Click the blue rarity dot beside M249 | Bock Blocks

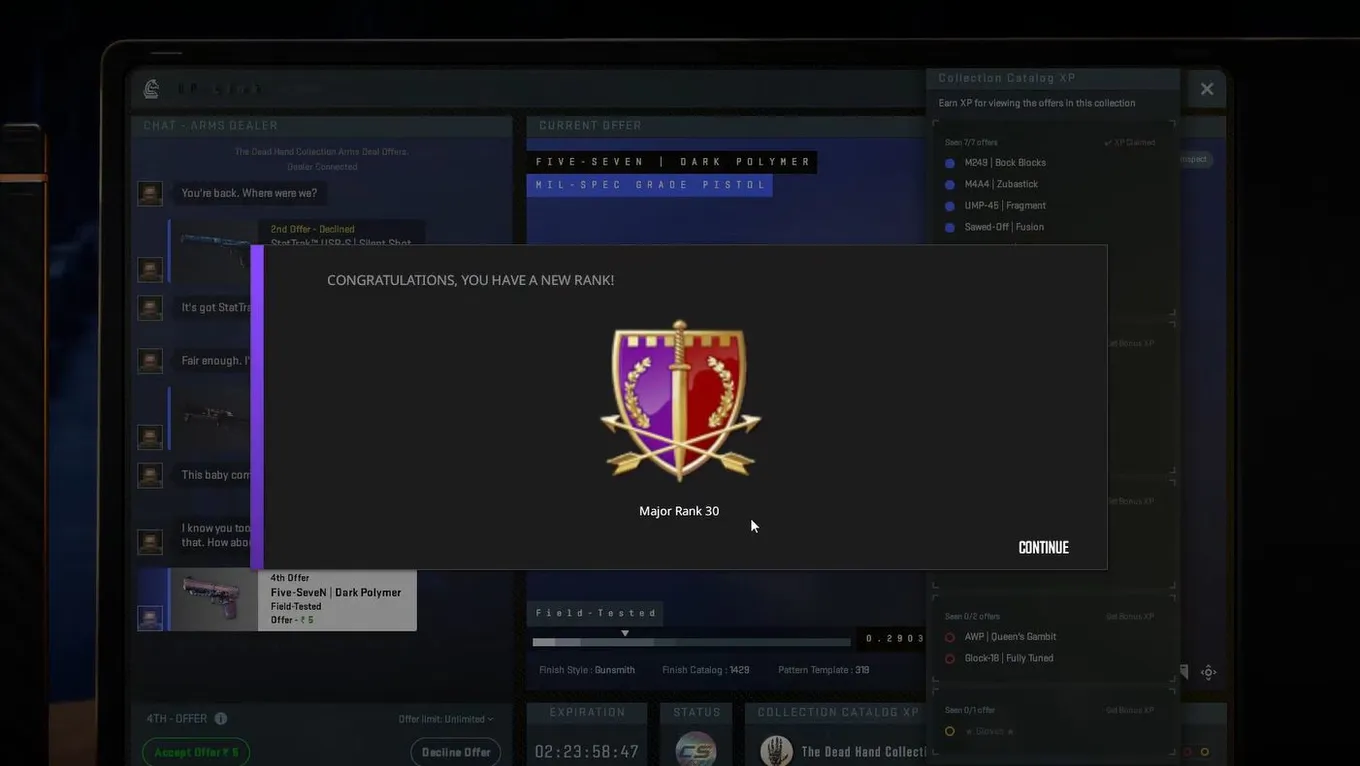coord(950,163)
